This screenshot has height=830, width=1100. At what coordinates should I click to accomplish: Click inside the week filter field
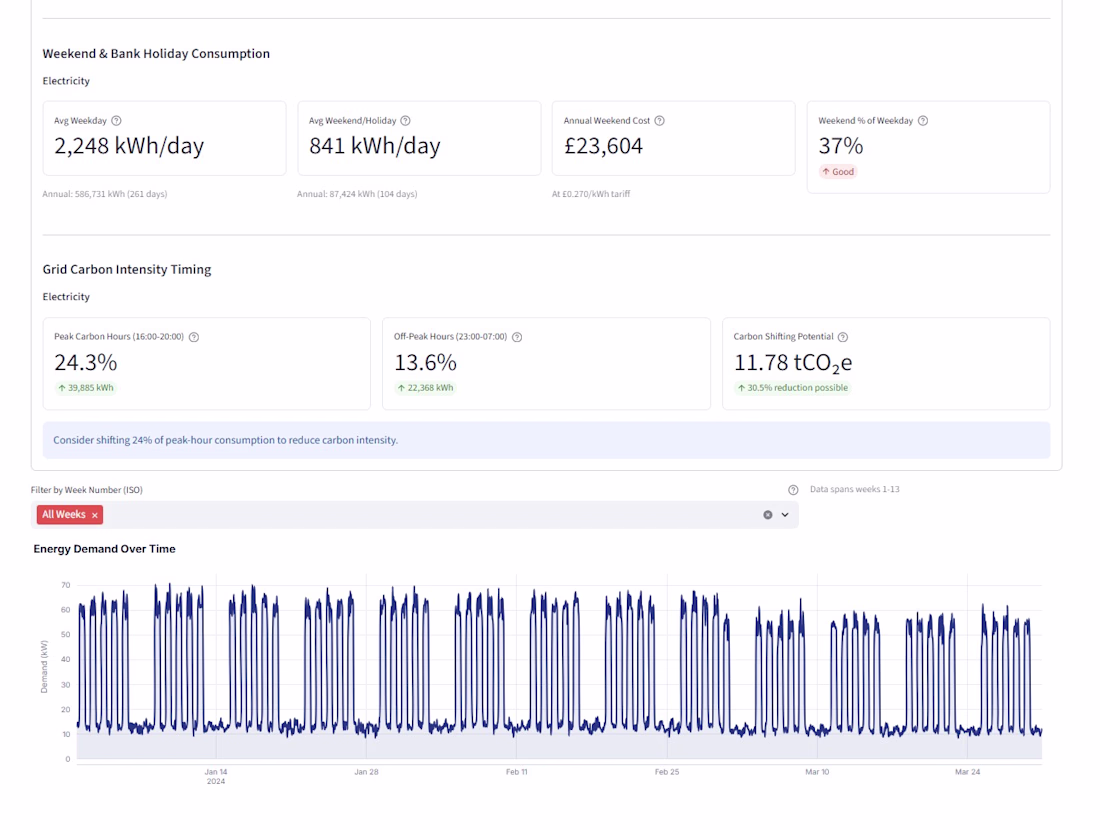pos(415,515)
